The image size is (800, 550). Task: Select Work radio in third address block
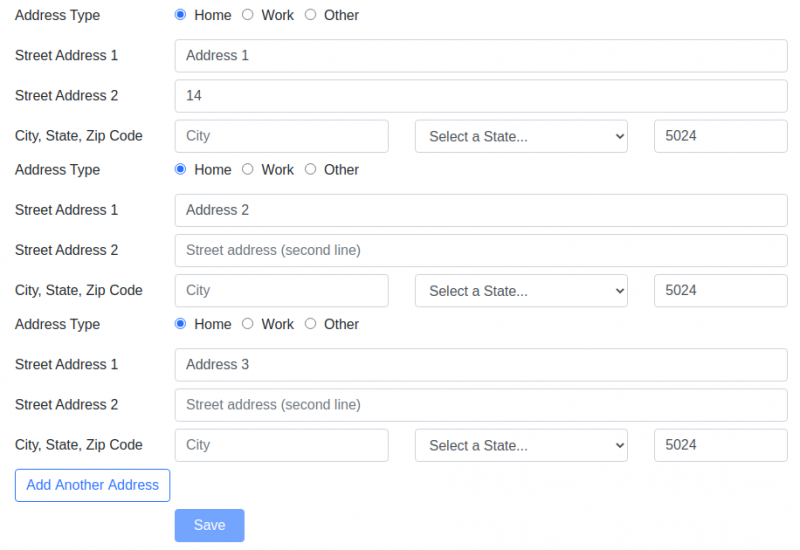pos(248,324)
